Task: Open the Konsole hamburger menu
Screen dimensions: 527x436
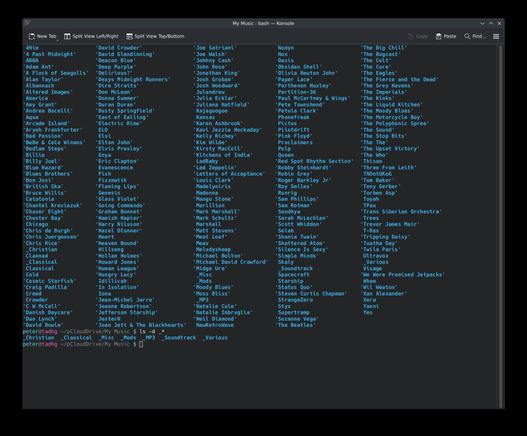Action: click(x=496, y=36)
